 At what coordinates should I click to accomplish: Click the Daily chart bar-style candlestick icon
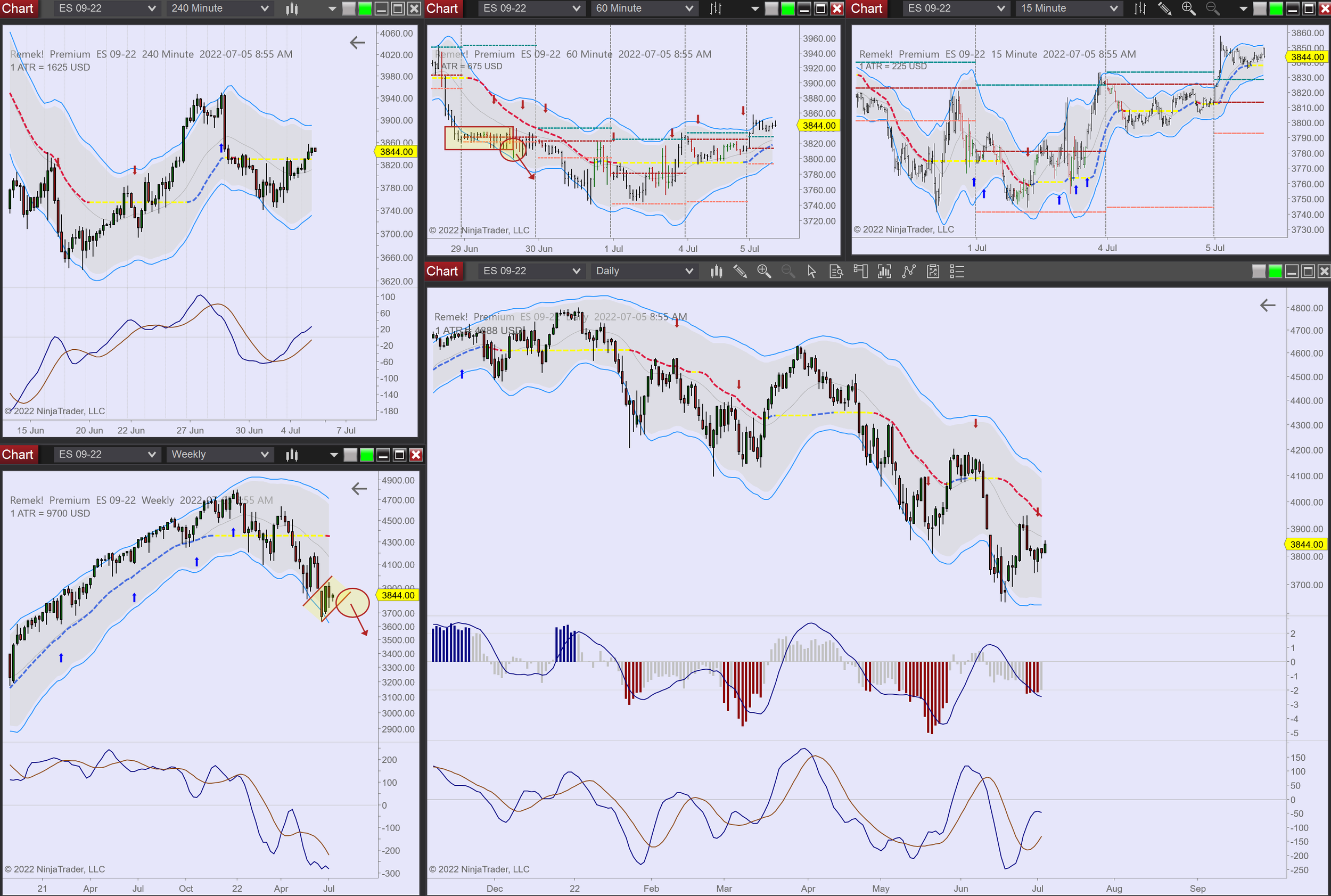[716, 272]
